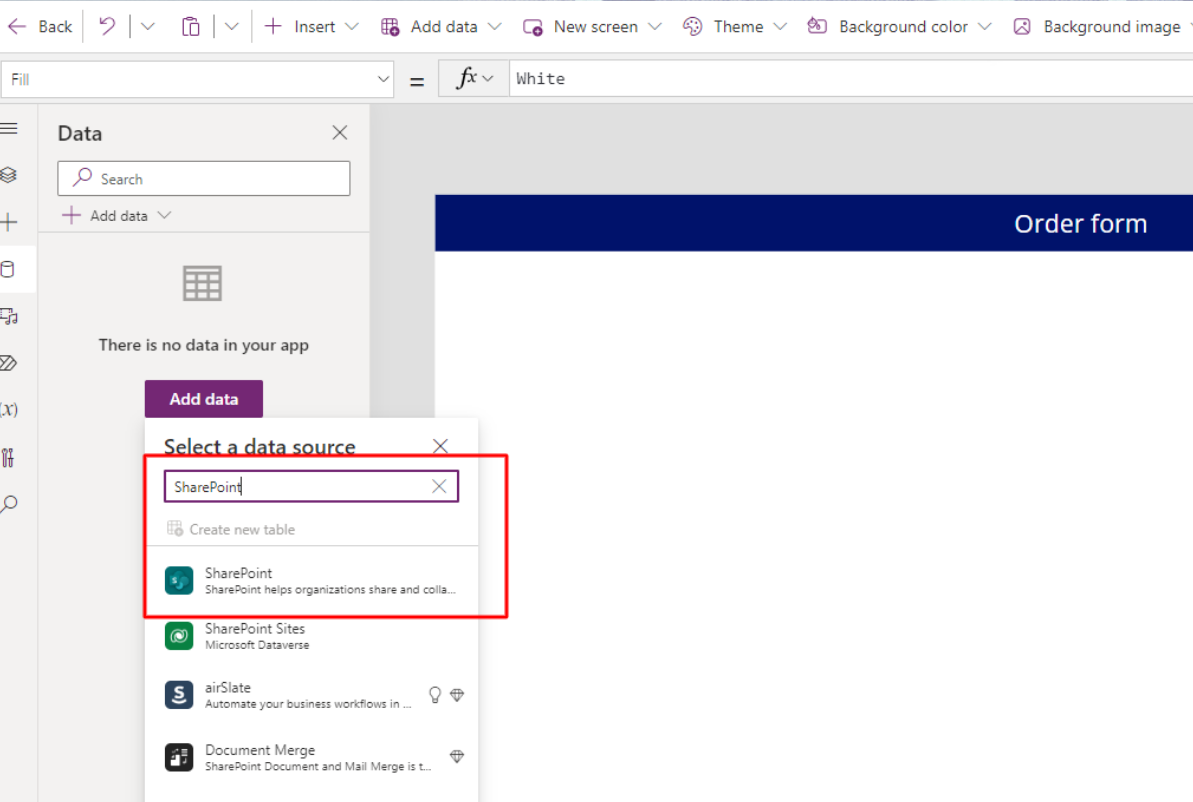The image size is (1193, 802).
Task: Open the Insert menu
Action: [x=310, y=26]
